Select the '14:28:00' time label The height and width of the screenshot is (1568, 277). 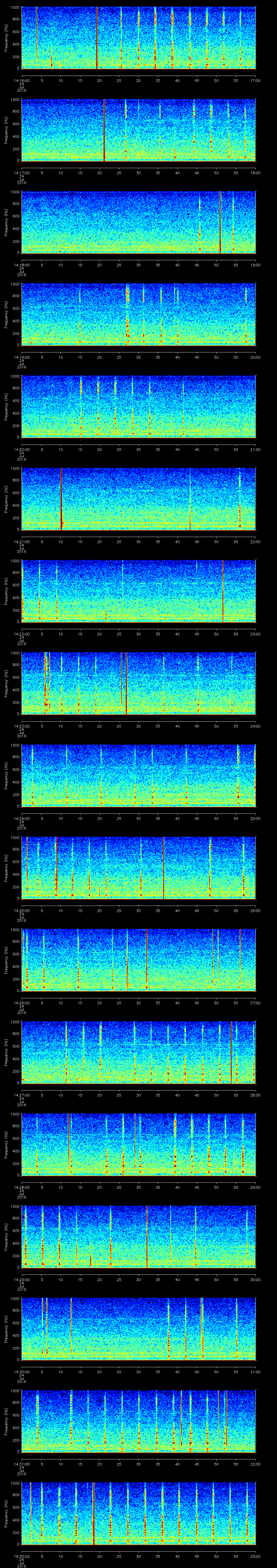(21, 1187)
